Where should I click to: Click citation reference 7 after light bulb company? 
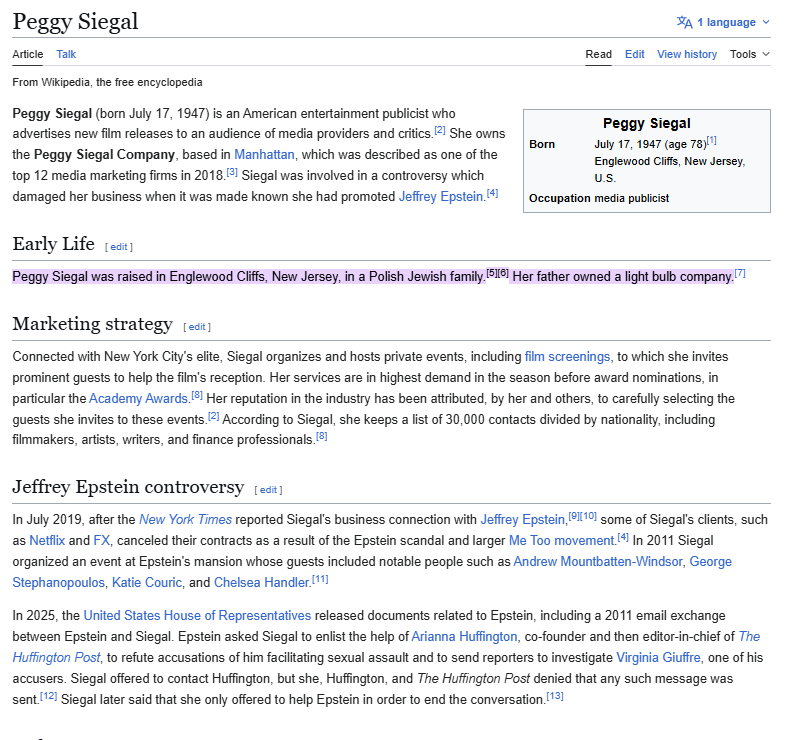point(740,273)
